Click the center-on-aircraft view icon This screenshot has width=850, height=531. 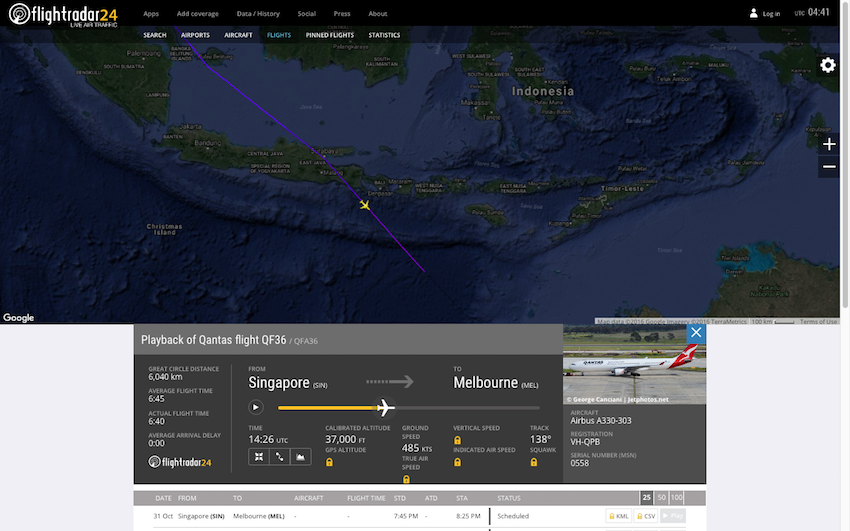[259, 457]
